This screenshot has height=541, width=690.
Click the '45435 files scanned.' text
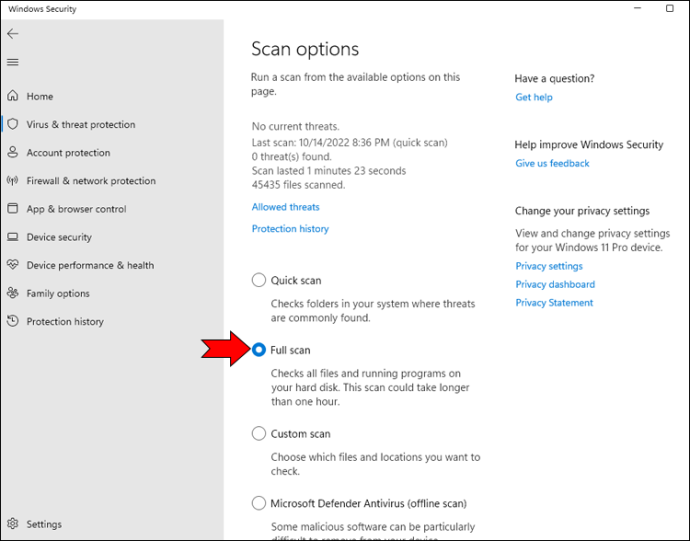[298, 185]
